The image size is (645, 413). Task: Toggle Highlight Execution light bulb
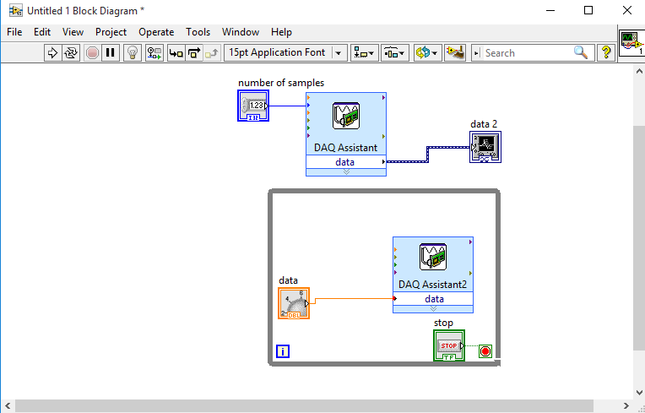[x=132, y=53]
